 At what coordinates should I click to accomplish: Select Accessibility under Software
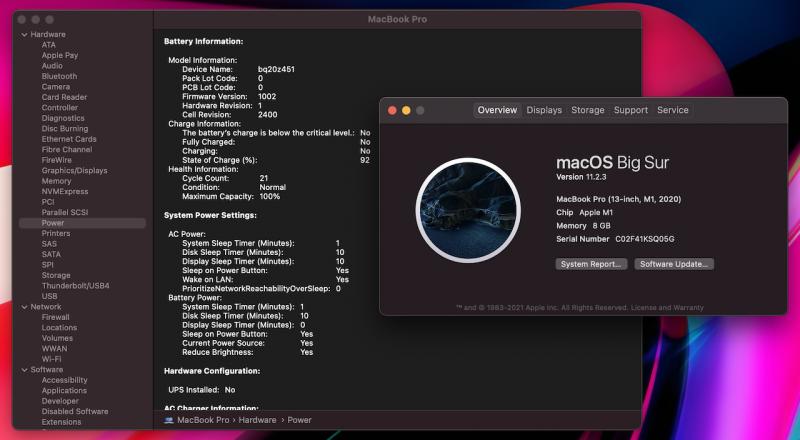[x=64, y=380]
